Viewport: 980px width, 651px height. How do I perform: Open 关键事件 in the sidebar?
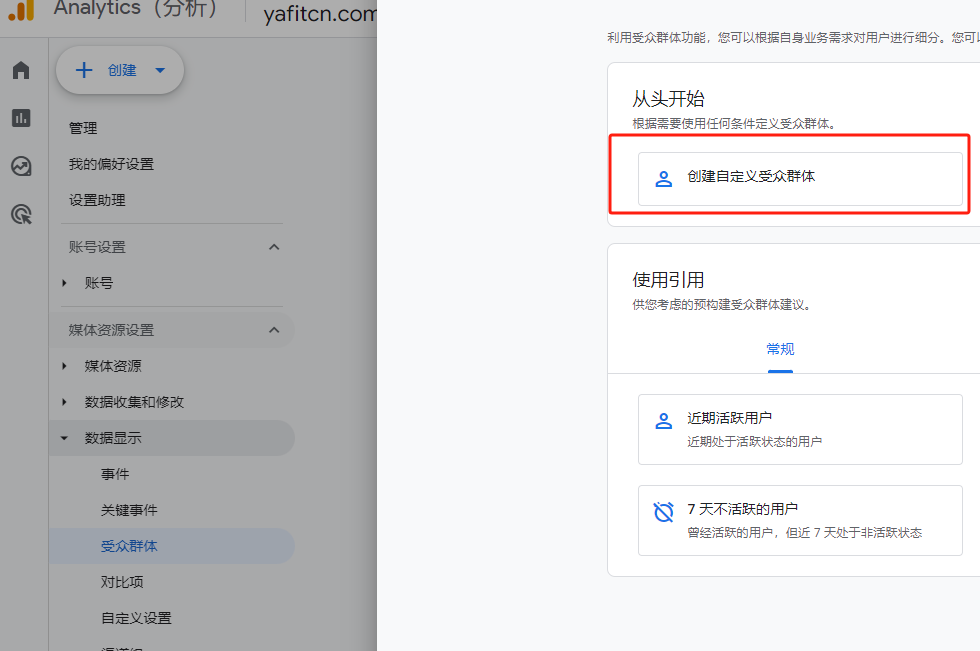[x=129, y=510]
